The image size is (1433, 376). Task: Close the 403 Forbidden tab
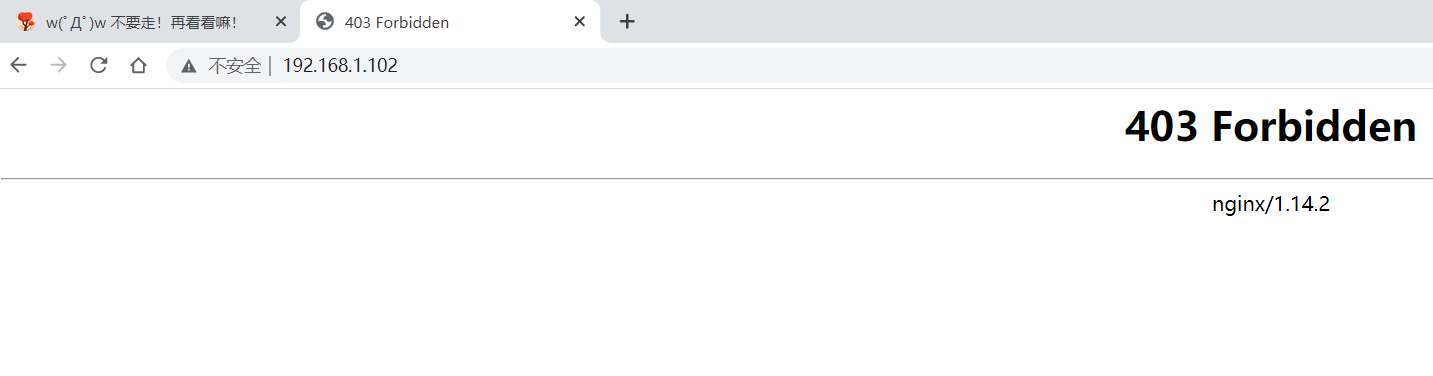579,22
